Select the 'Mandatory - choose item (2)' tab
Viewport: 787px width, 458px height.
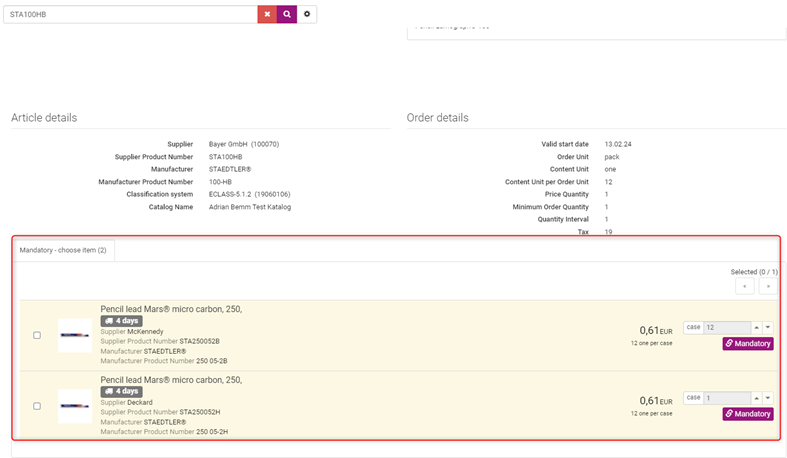(63, 250)
